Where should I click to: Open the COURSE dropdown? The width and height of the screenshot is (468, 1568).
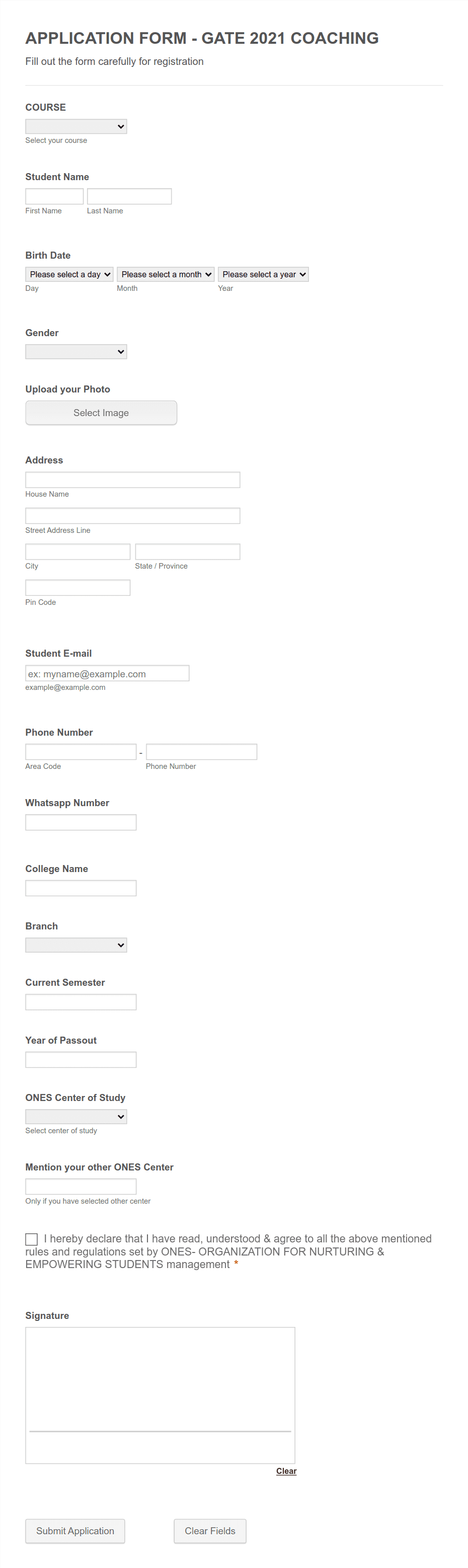coord(75,127)
